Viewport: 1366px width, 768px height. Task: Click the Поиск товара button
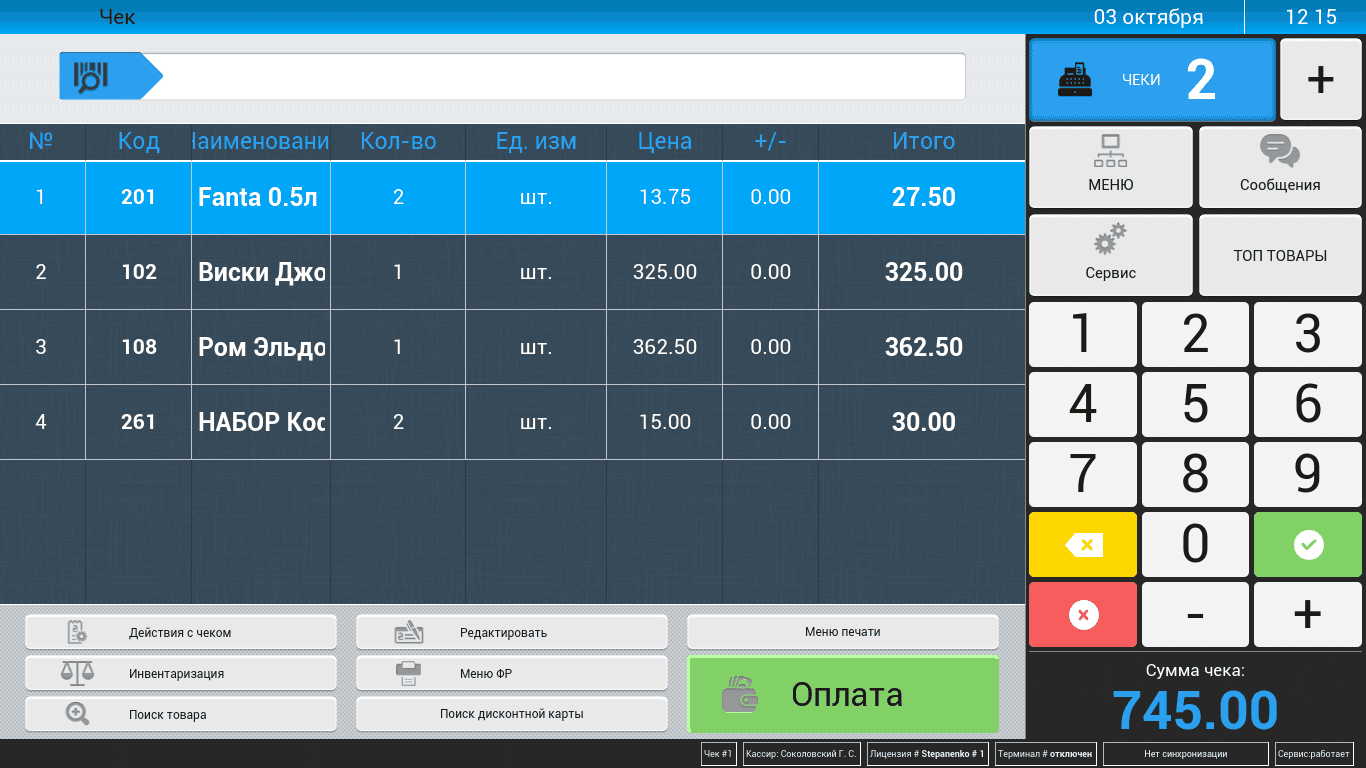[181, 714]
